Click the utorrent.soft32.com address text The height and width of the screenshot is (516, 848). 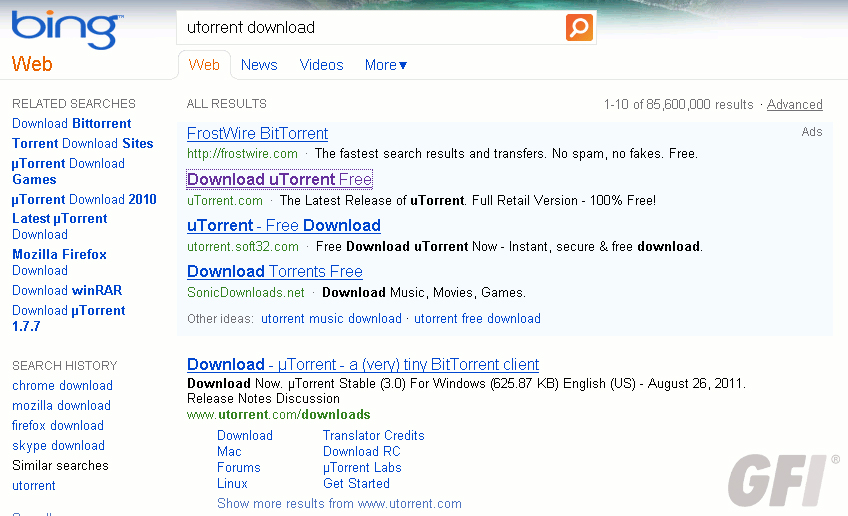[x=243, y=247]
